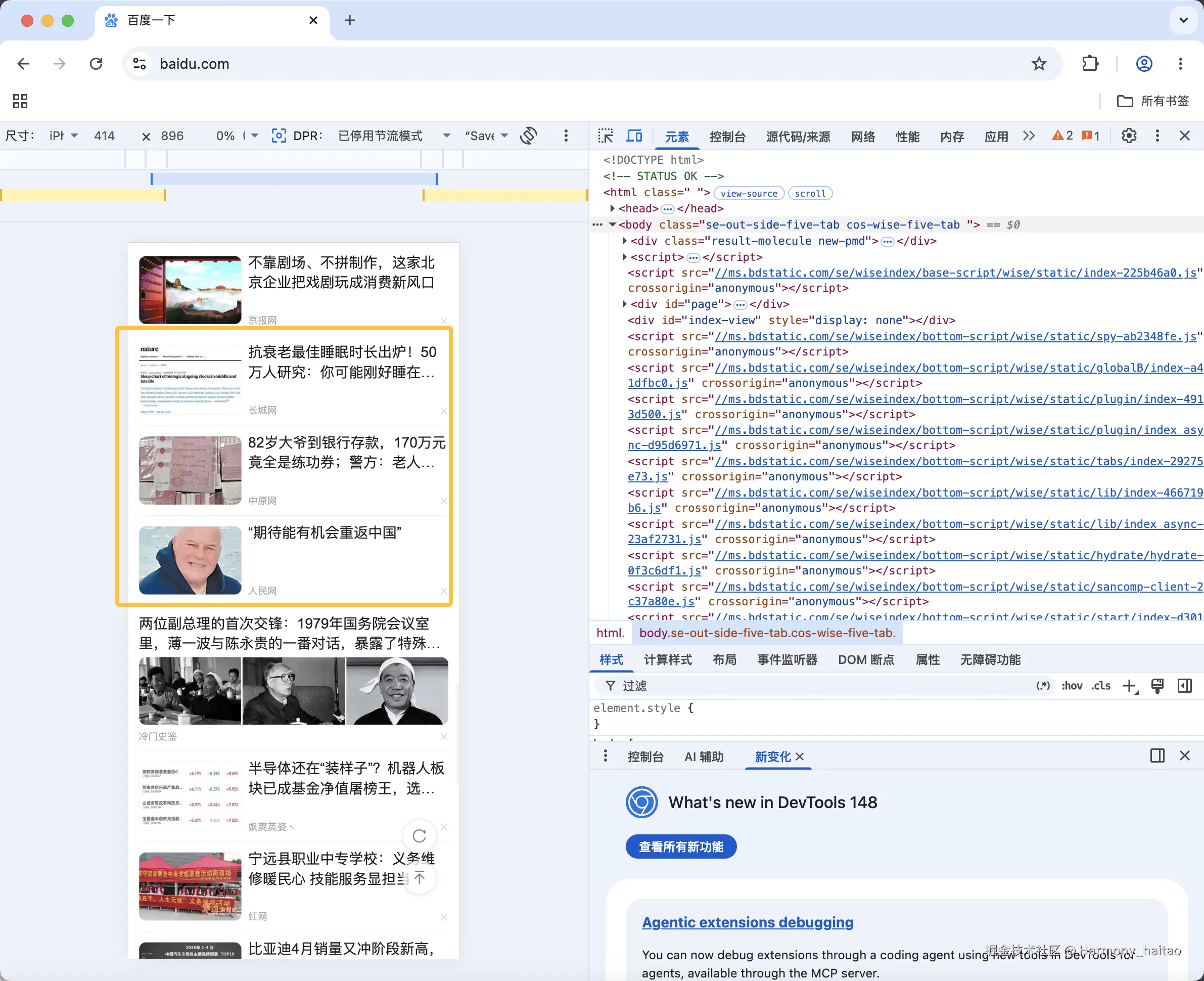This screenshot has height=981, width=1204.
Task: Click the scroll badge on html
Action: coord(810,193)
